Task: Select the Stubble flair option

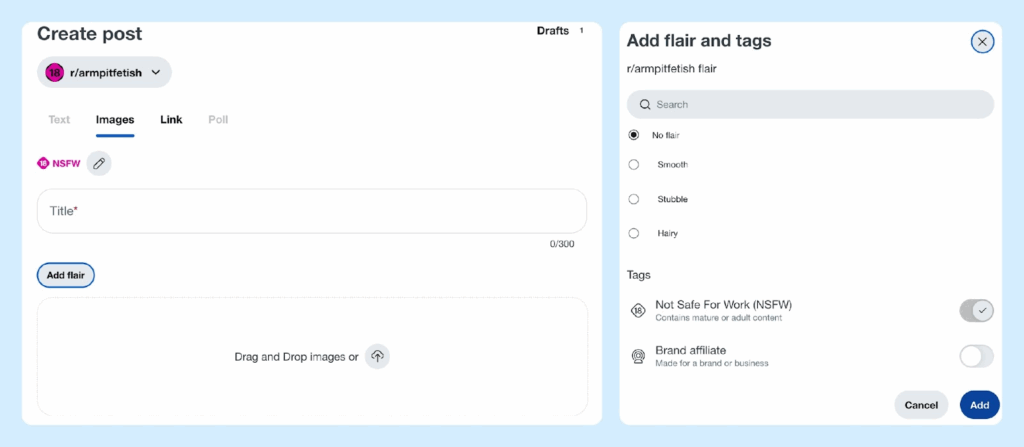Action: pyautogui.click(x=634, y=199)
